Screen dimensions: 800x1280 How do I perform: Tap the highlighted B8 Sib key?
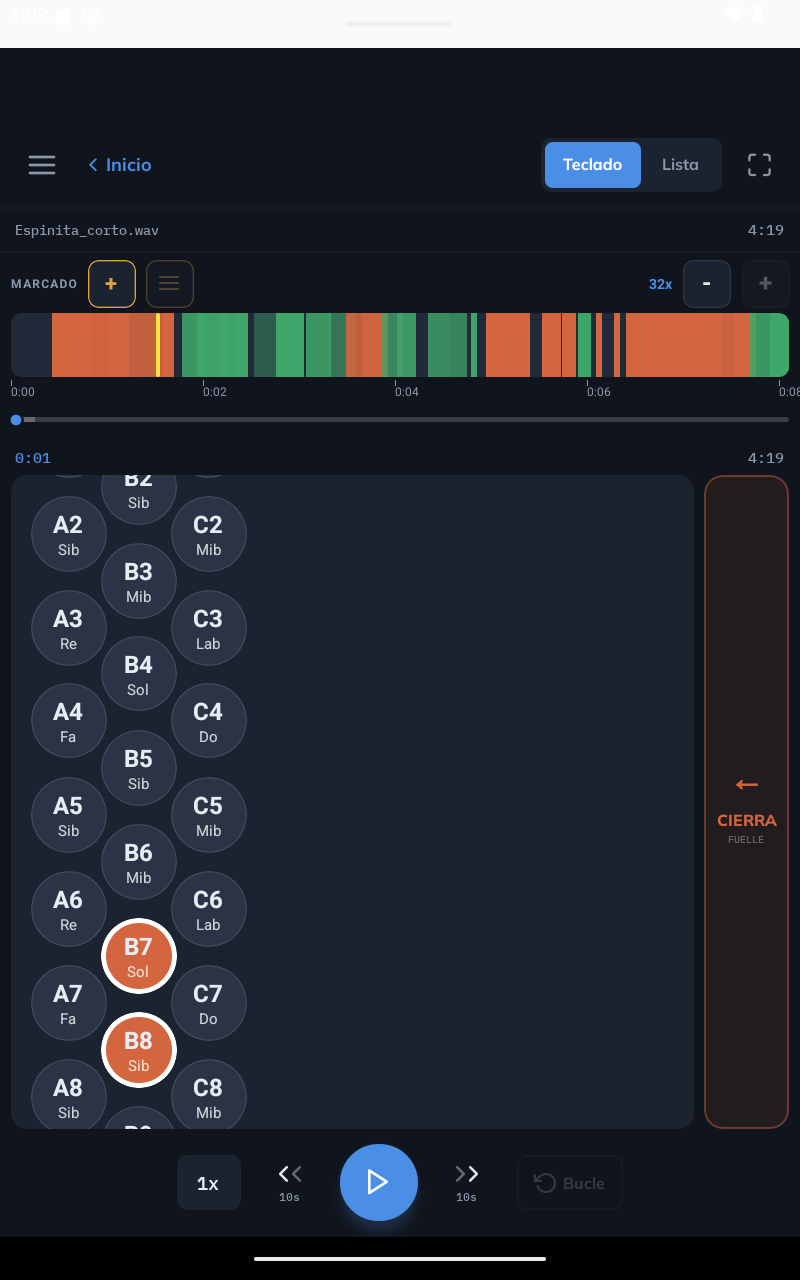point(139,1050)
